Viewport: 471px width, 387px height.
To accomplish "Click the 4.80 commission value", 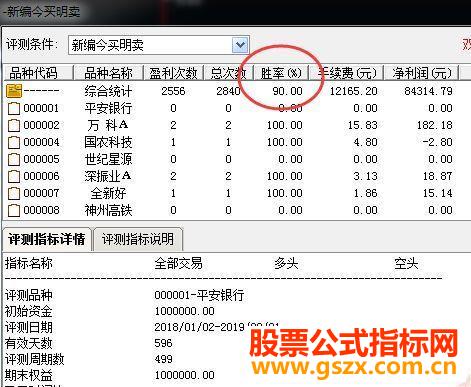I will (366, 142).
